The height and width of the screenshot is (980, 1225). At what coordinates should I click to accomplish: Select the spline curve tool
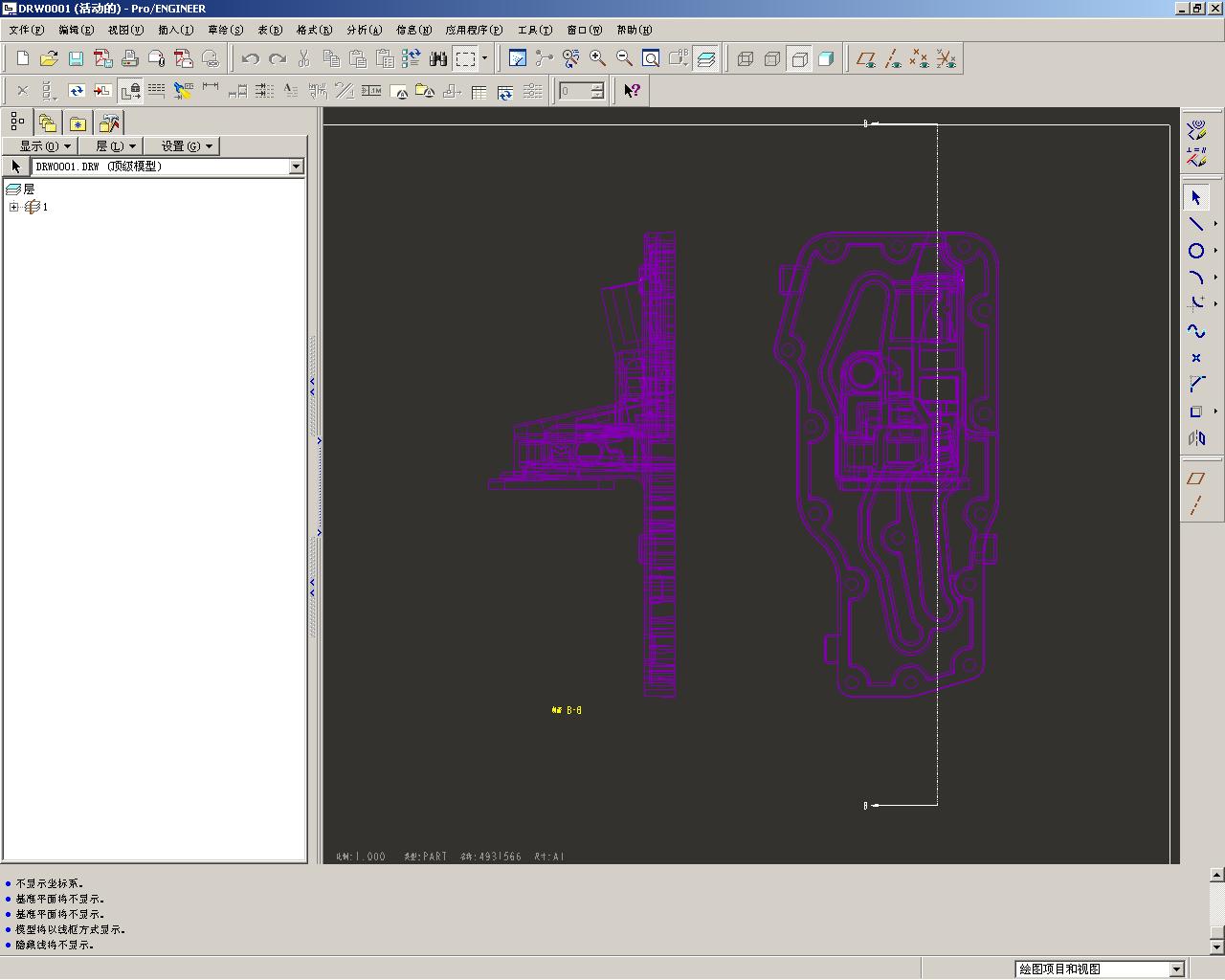click(x=1195, y=331)
